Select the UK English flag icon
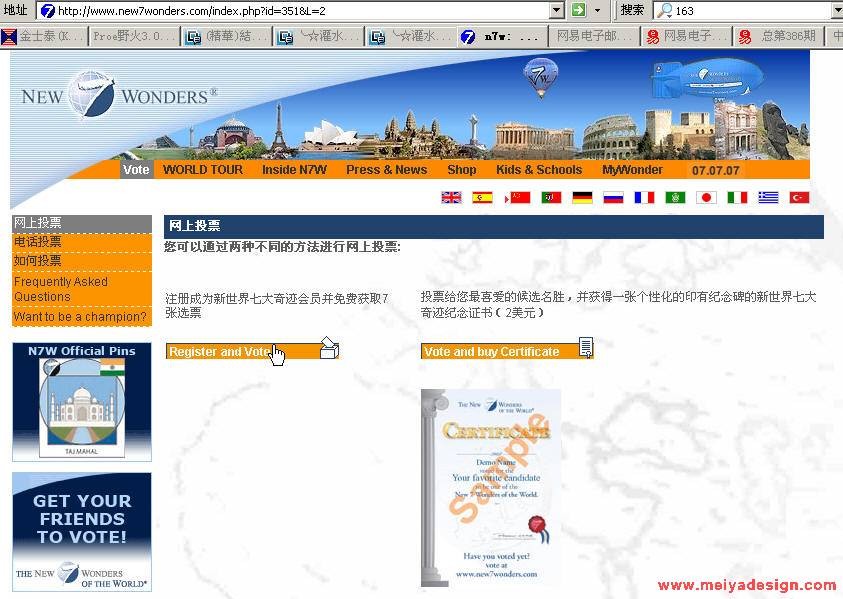This screenshot has height=599, width=843. coord(451,198)
